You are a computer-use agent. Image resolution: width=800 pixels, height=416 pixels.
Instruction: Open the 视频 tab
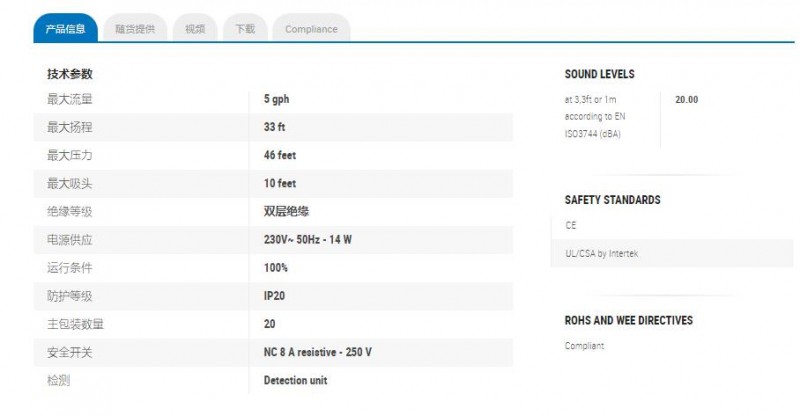[x=195, y=29]
